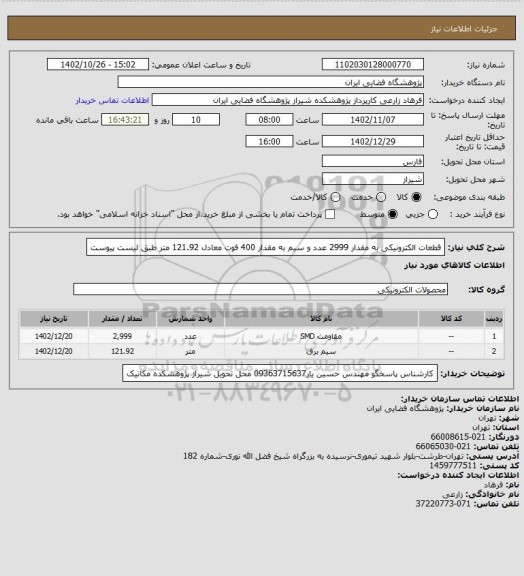The width and height of the screenshot is (524, 576).
Task: Click the remaining time field 16:43:21
Action: pyautogui.click(x=125, y=120)
